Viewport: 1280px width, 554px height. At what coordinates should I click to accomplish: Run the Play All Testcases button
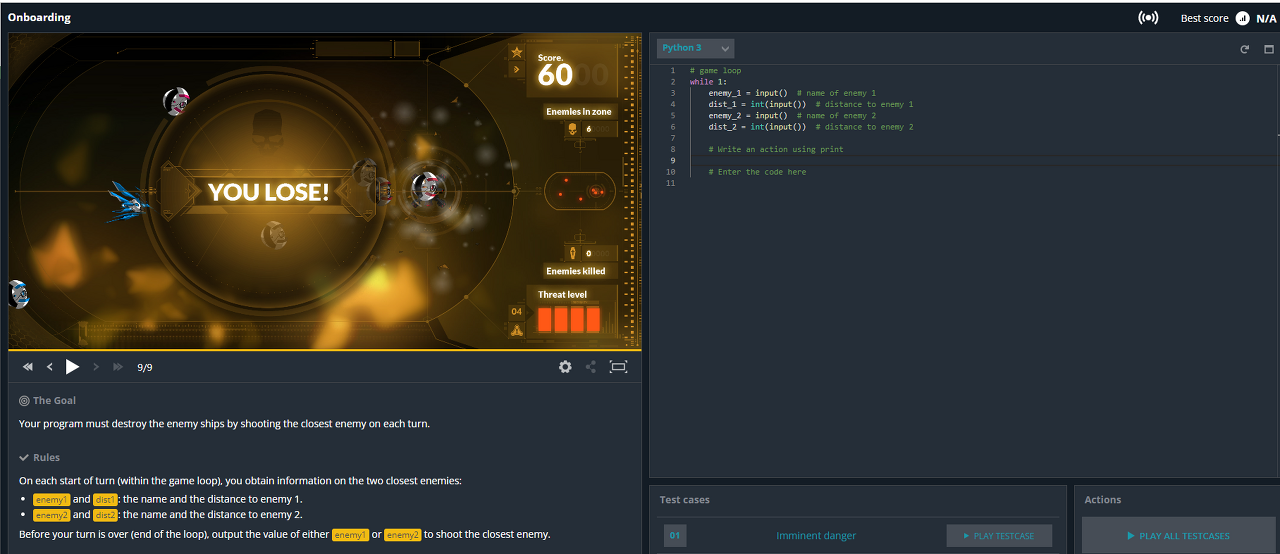pyautogui.click(x=1177, y=536)
